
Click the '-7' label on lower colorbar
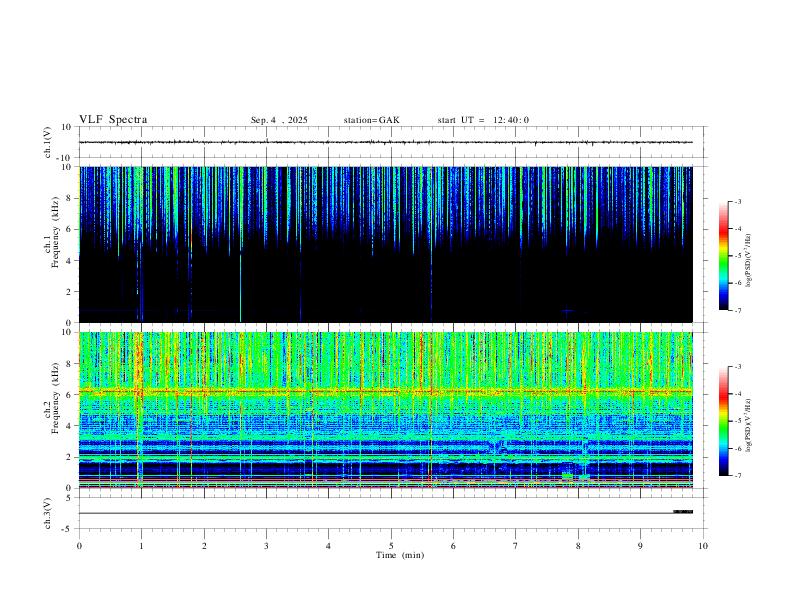click(x=737, y=475)
